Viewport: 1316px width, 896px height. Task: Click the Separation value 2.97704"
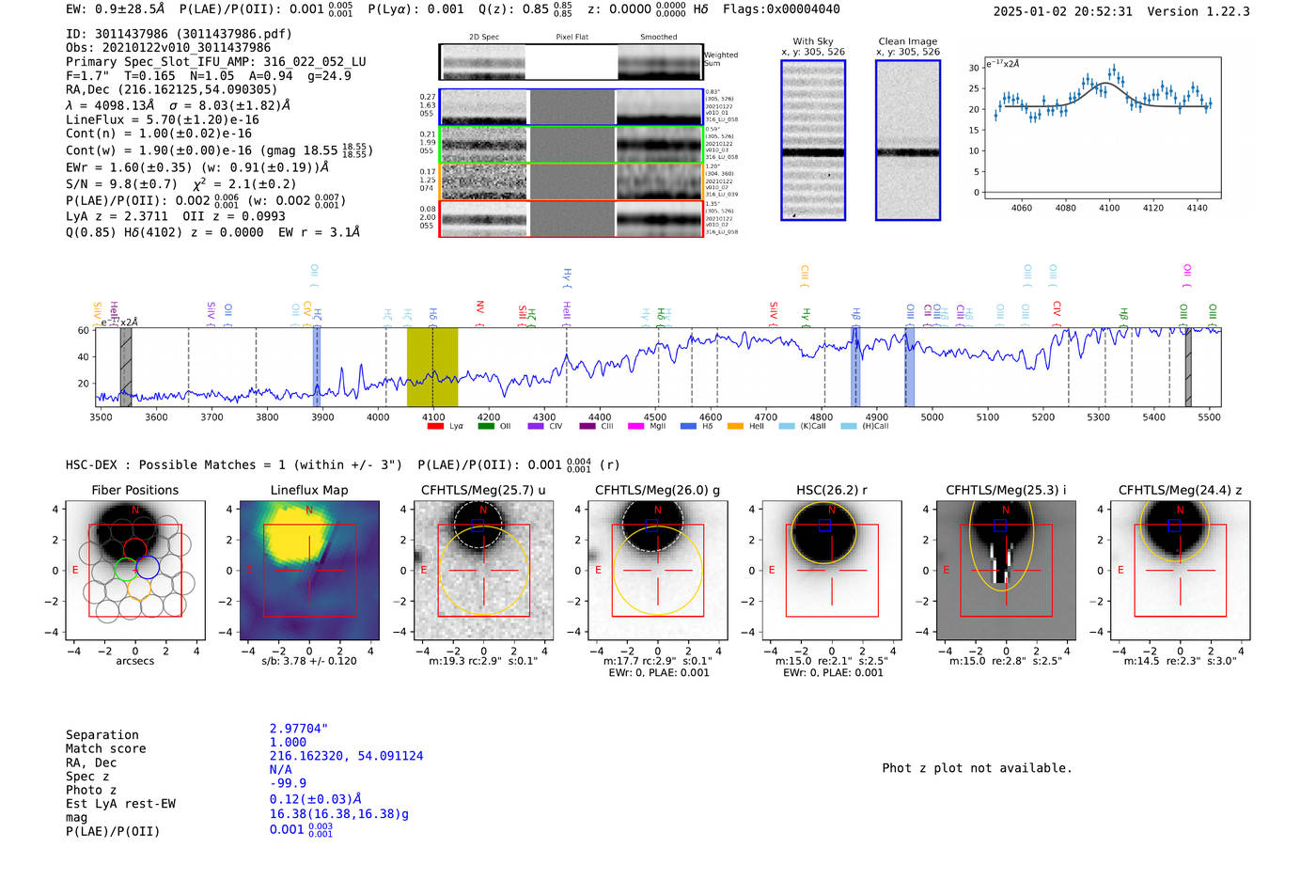pyautogui.click(x=299, y=729)
